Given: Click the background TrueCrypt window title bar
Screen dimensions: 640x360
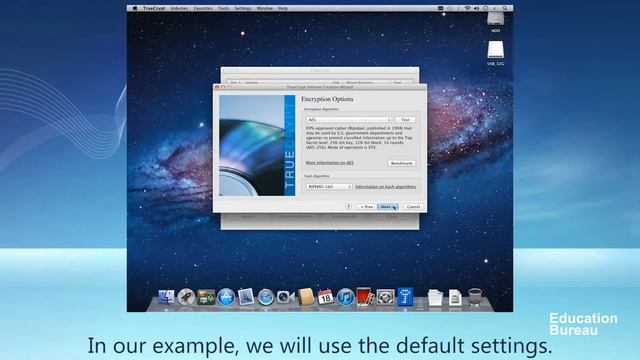Looking at the screenshot, I should [x=320, y=70].
